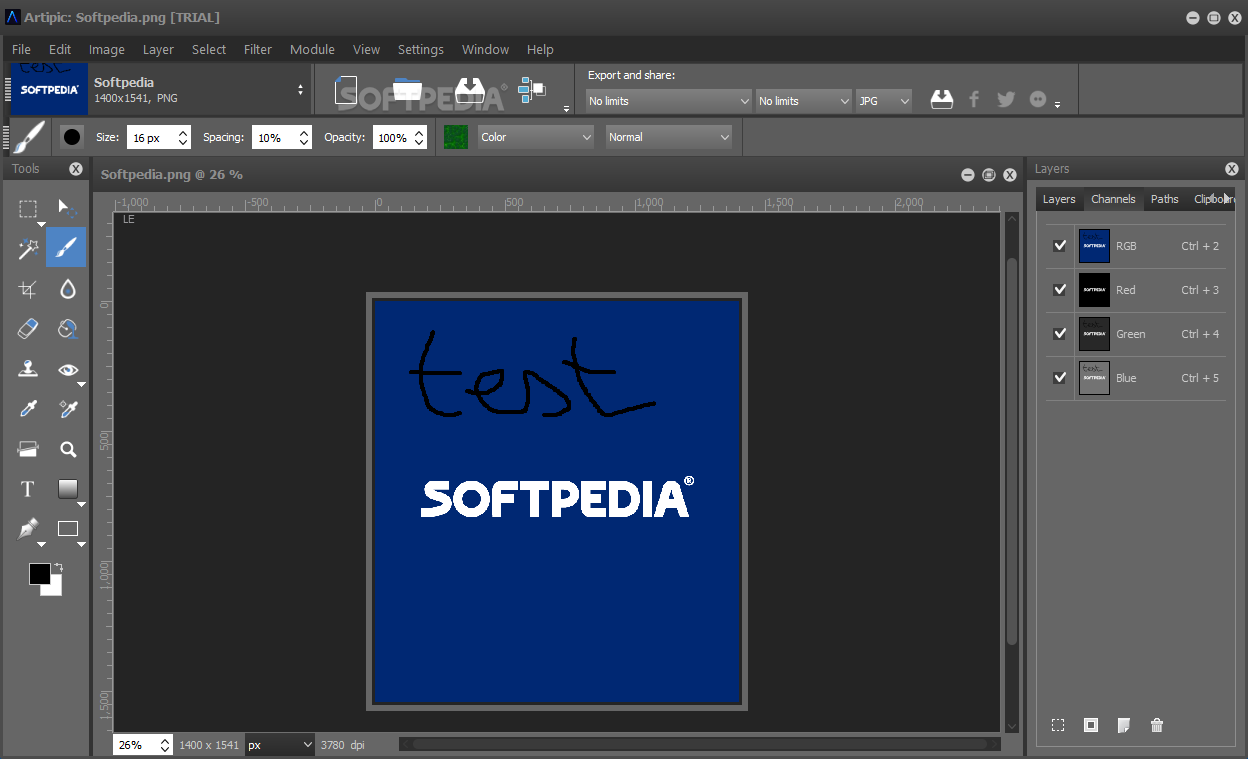Select the Rectangle shape tool
1248x759 pixels.
click(x=67, y=529)
